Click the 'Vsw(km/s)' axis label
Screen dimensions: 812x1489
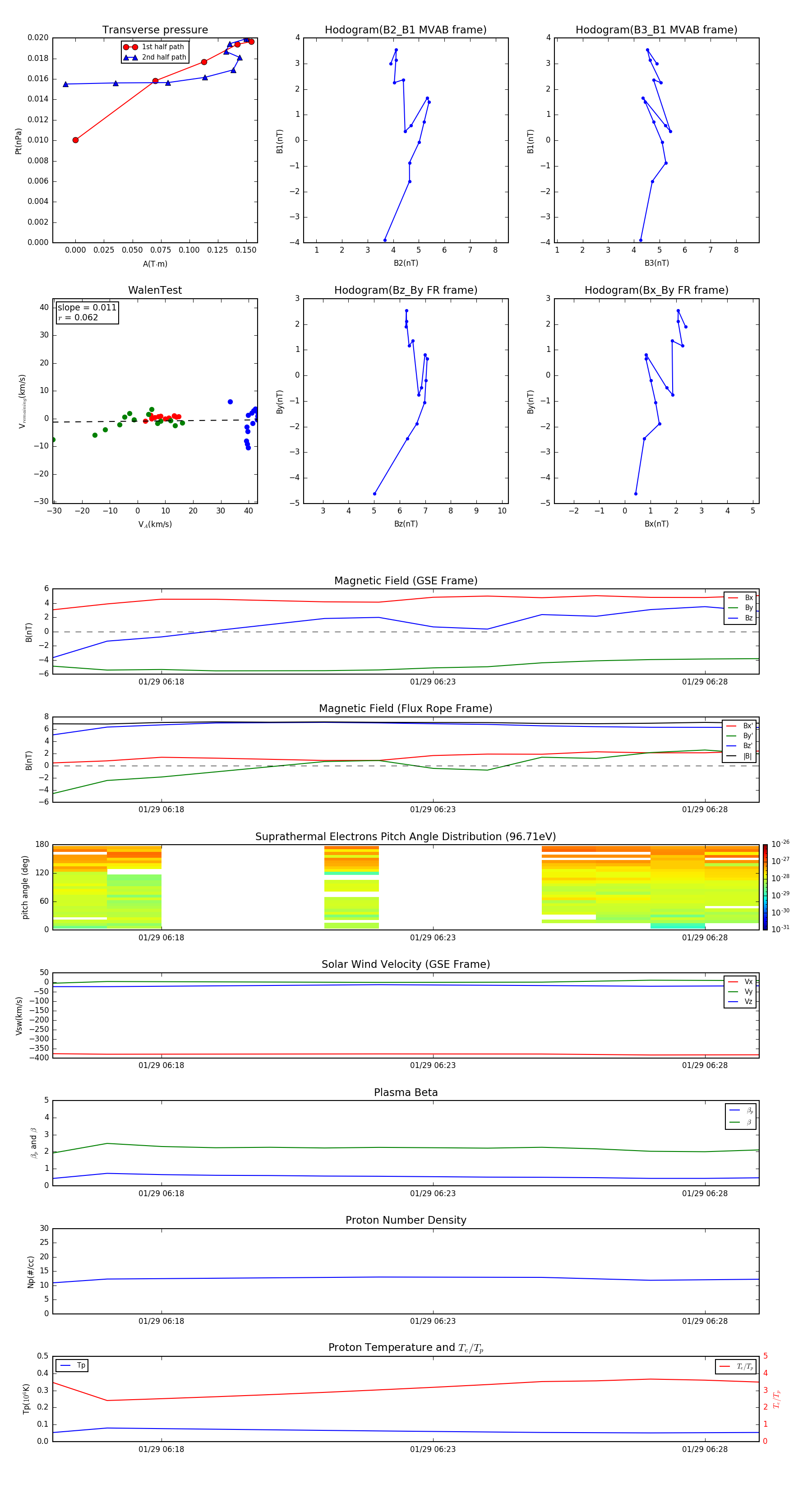coord(19,1016)
